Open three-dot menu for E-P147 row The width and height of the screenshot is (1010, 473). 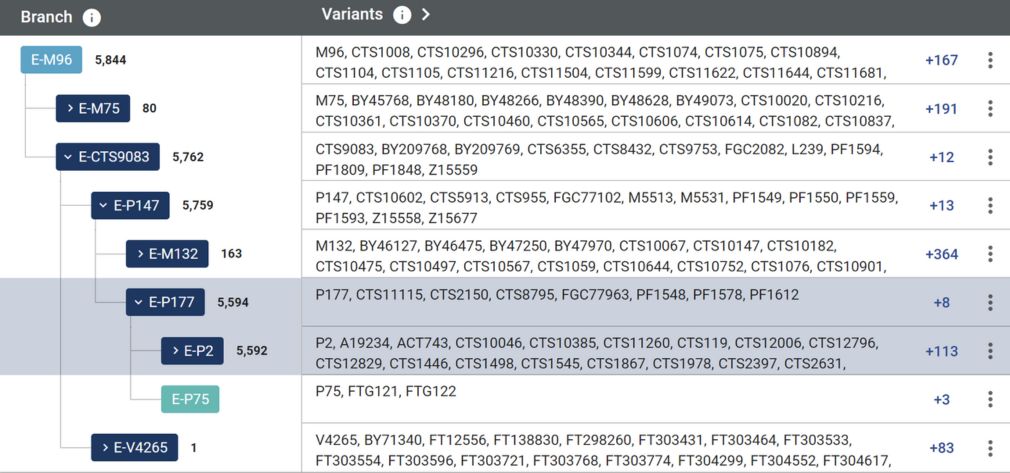click(990, 206)
